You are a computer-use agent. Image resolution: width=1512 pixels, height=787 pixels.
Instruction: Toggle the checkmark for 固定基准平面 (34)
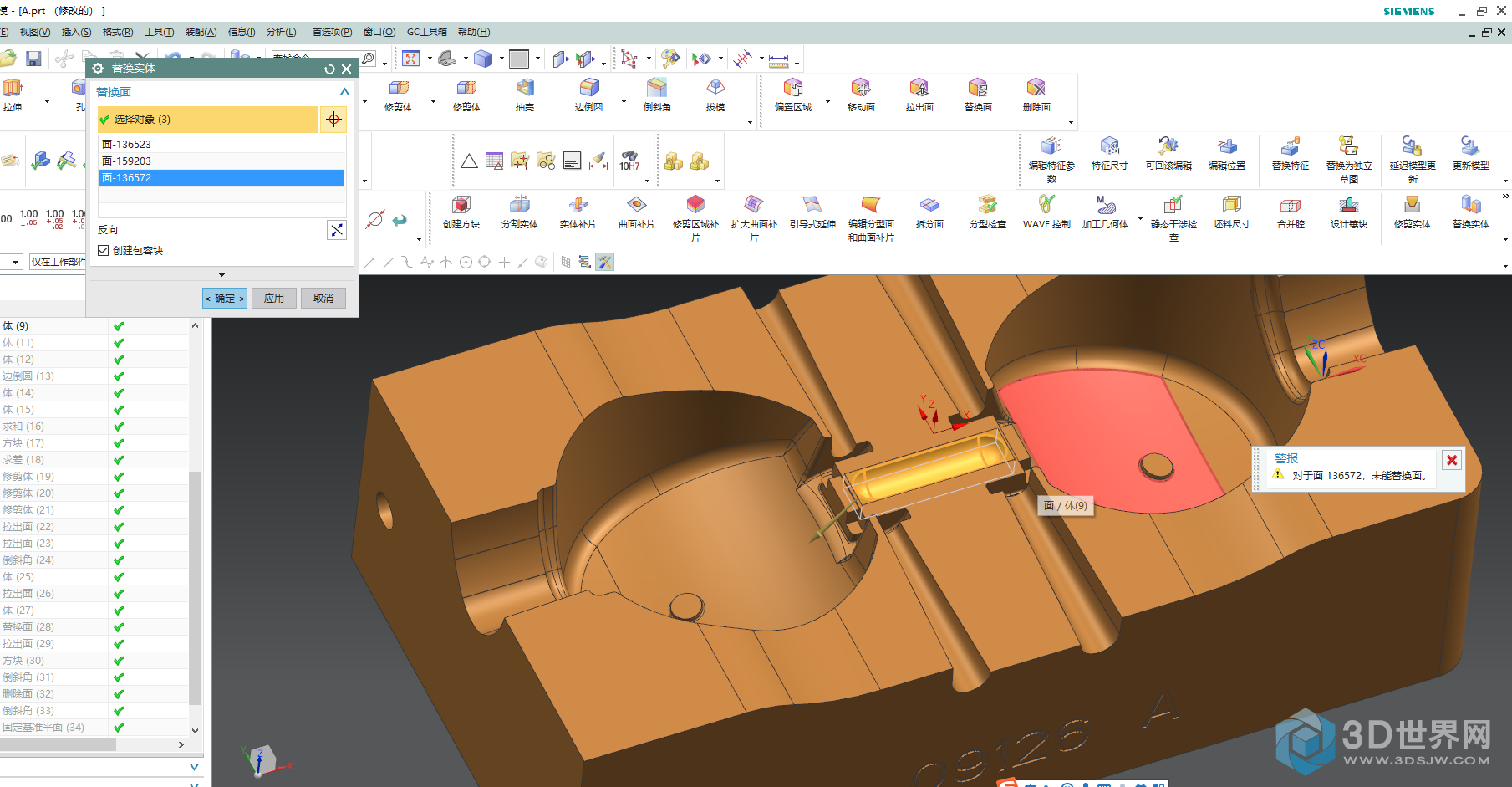tap(119, 728)
